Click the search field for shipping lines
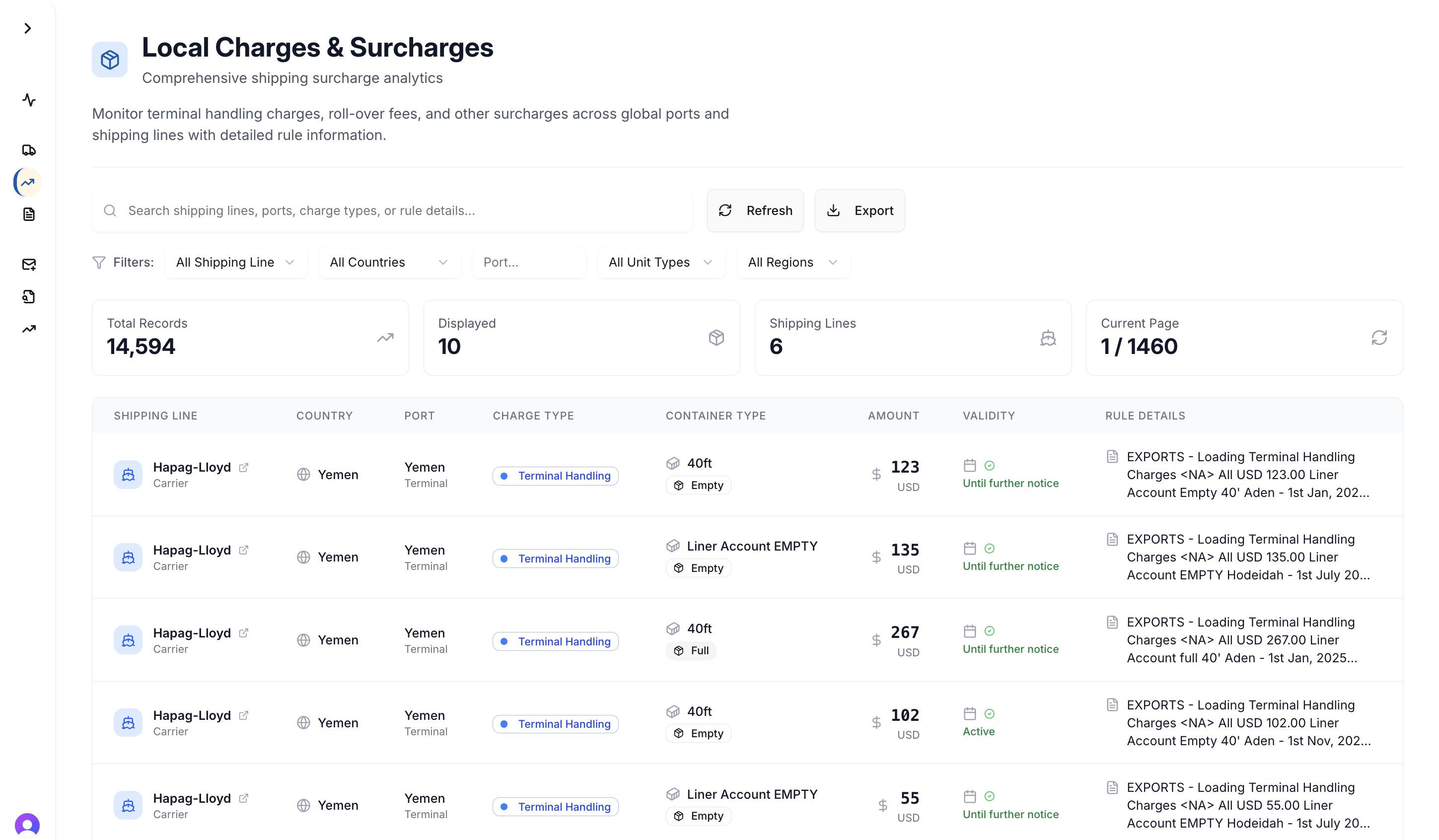Screen dimensions: 1439x840 (x=392, y=210)
